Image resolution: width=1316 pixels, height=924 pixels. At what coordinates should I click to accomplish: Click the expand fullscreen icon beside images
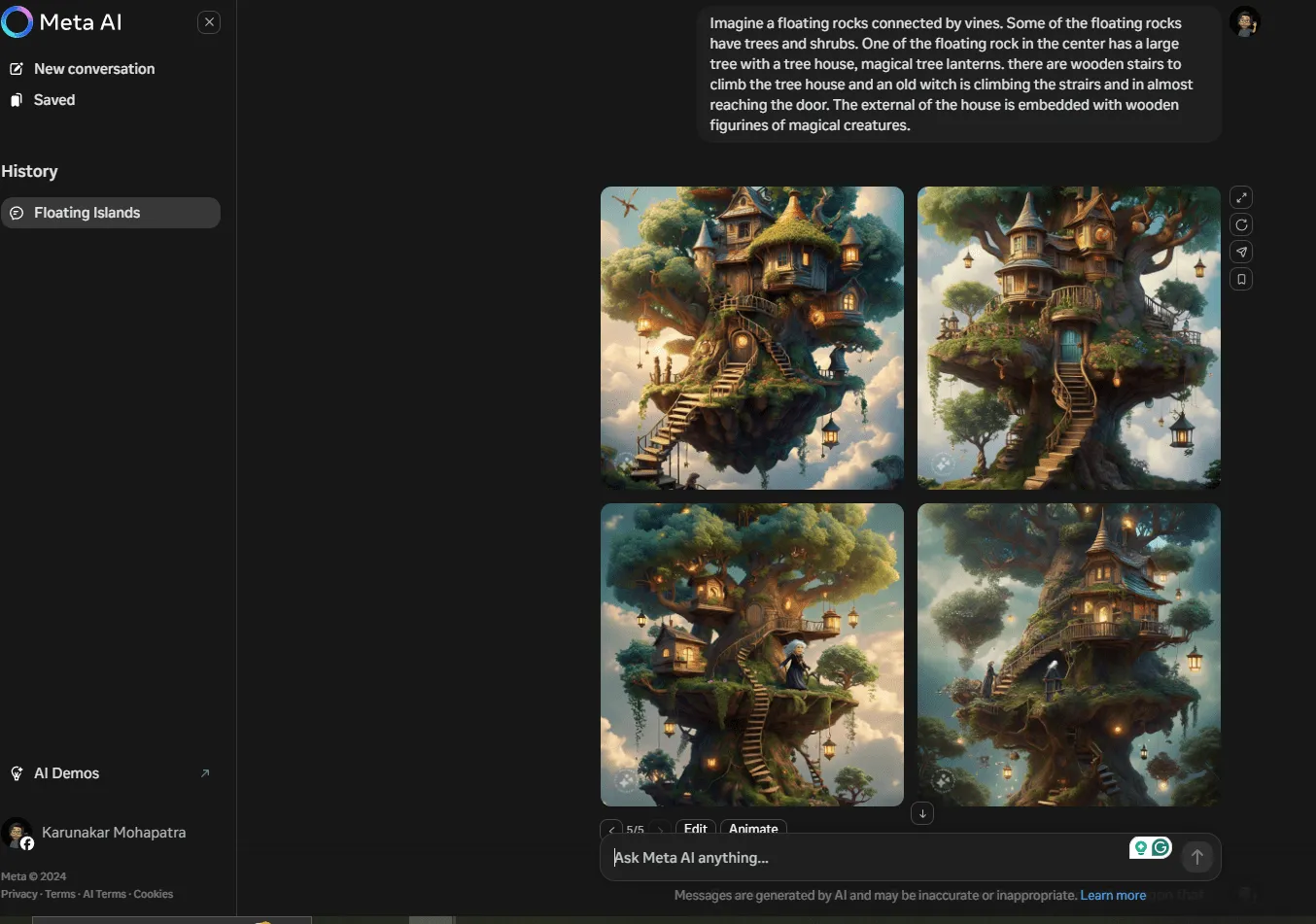tap(1241, 197)
